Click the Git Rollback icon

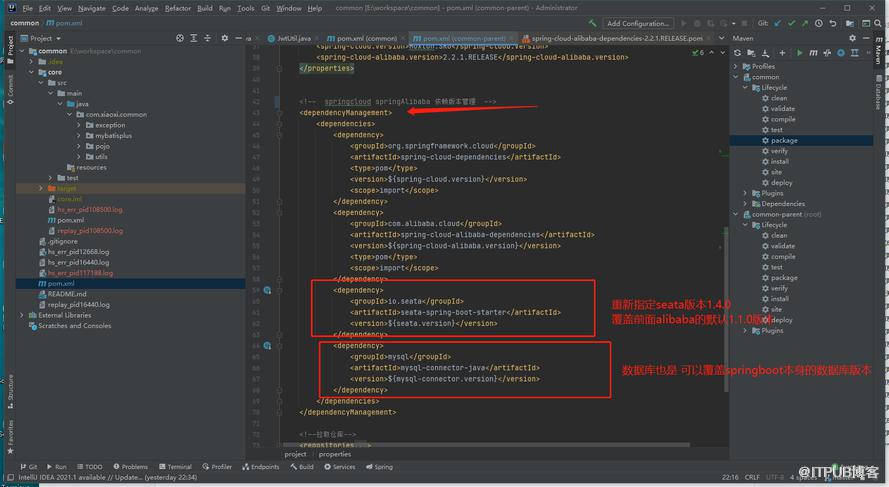[x=832, y=23]
